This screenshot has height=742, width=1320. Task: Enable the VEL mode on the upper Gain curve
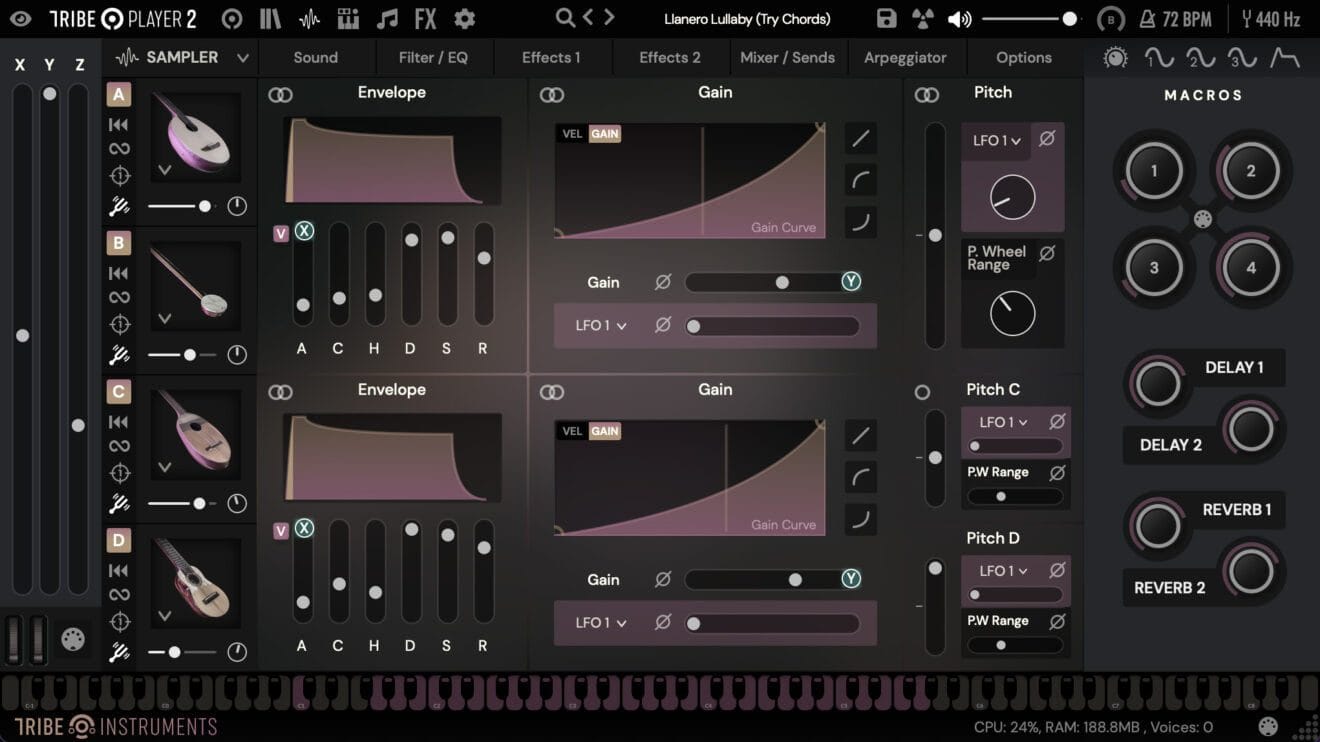(x=570, y=132)
